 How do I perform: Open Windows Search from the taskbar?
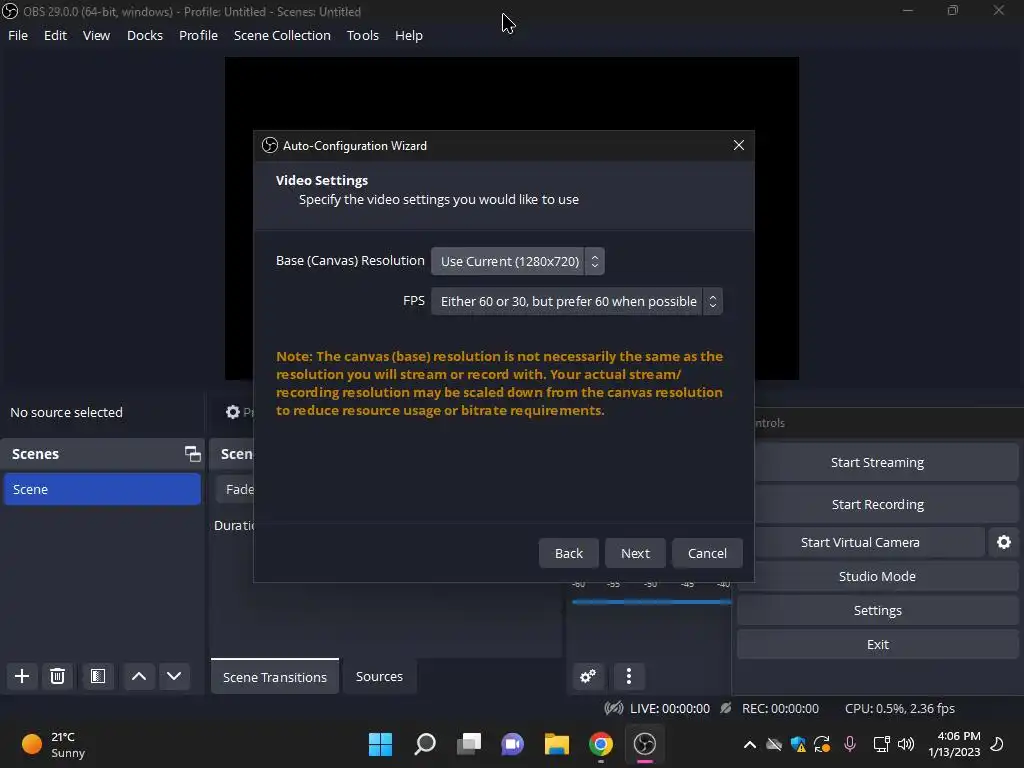click(424, 744)
